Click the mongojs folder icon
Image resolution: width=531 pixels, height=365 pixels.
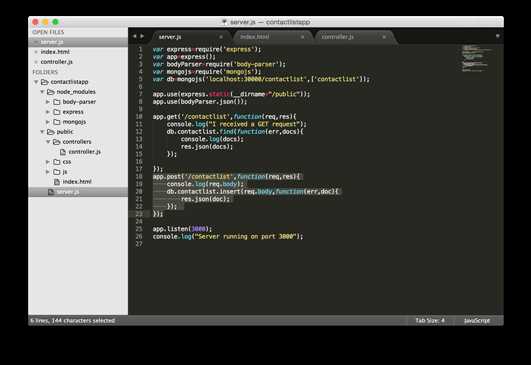(x=57, y=122)
